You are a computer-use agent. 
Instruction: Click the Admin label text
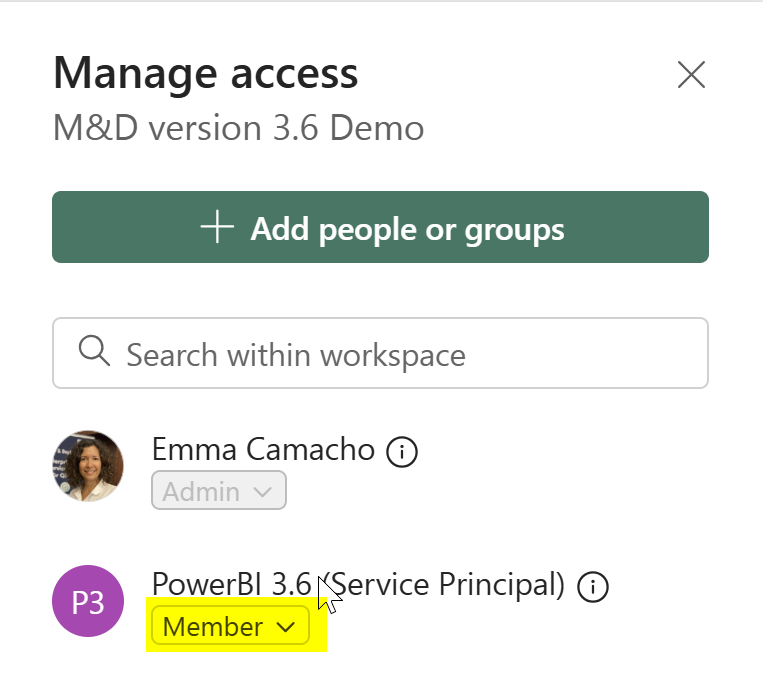[201, 492]
